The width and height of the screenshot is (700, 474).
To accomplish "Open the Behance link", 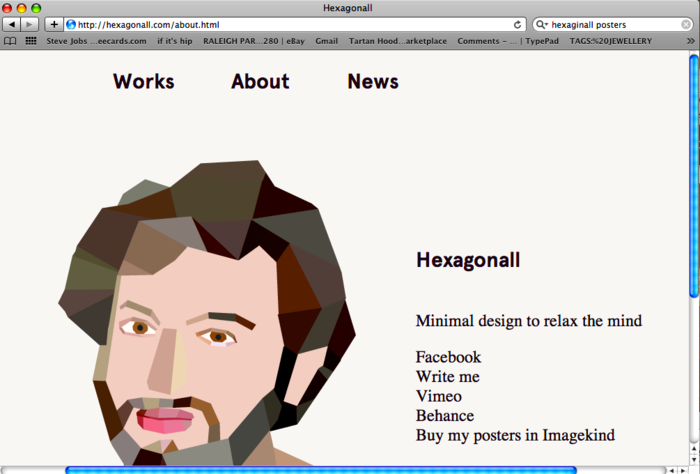I will [x=445, y=416].
